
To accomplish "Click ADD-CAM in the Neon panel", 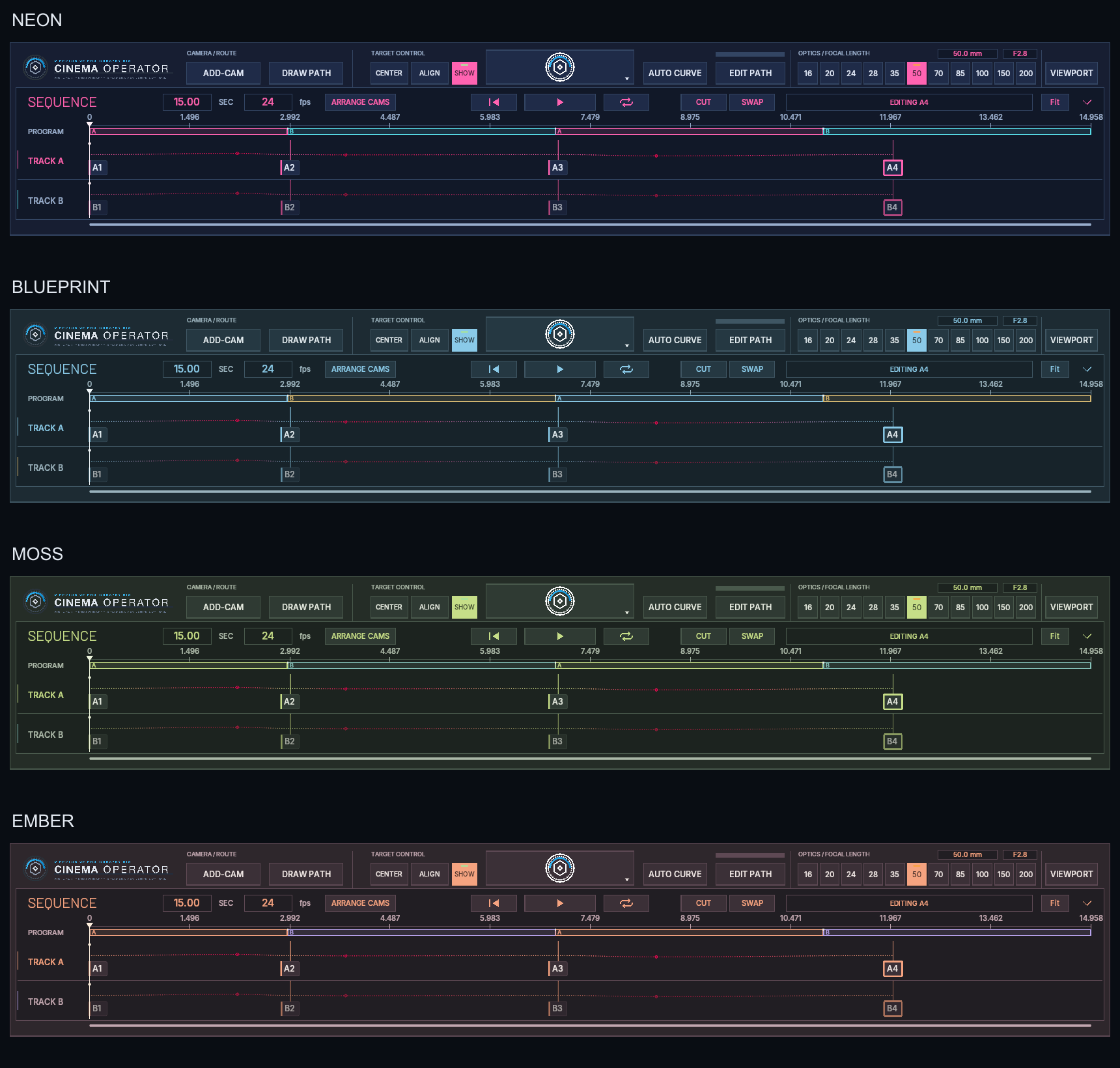I will pos(223,73).
